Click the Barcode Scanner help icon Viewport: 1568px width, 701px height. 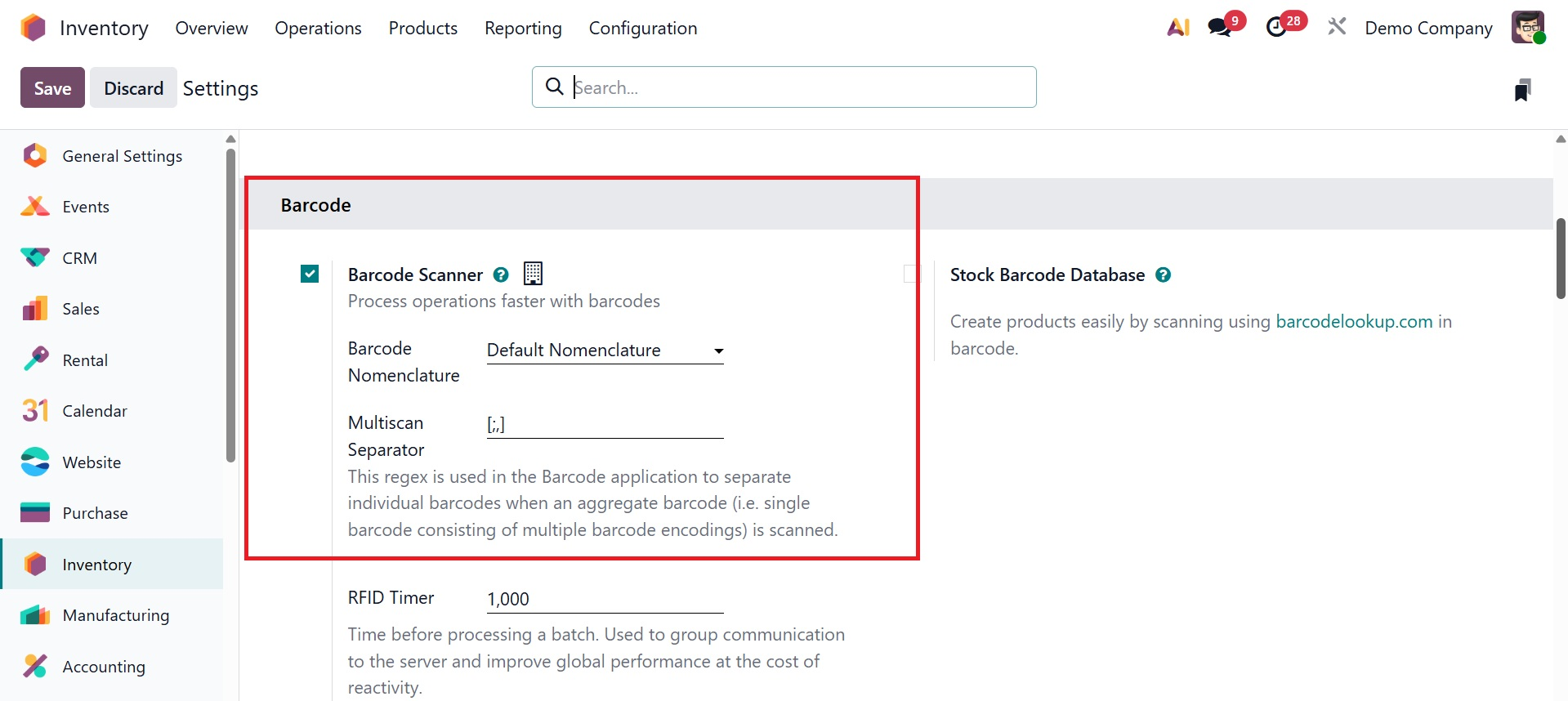pos(501,275)
